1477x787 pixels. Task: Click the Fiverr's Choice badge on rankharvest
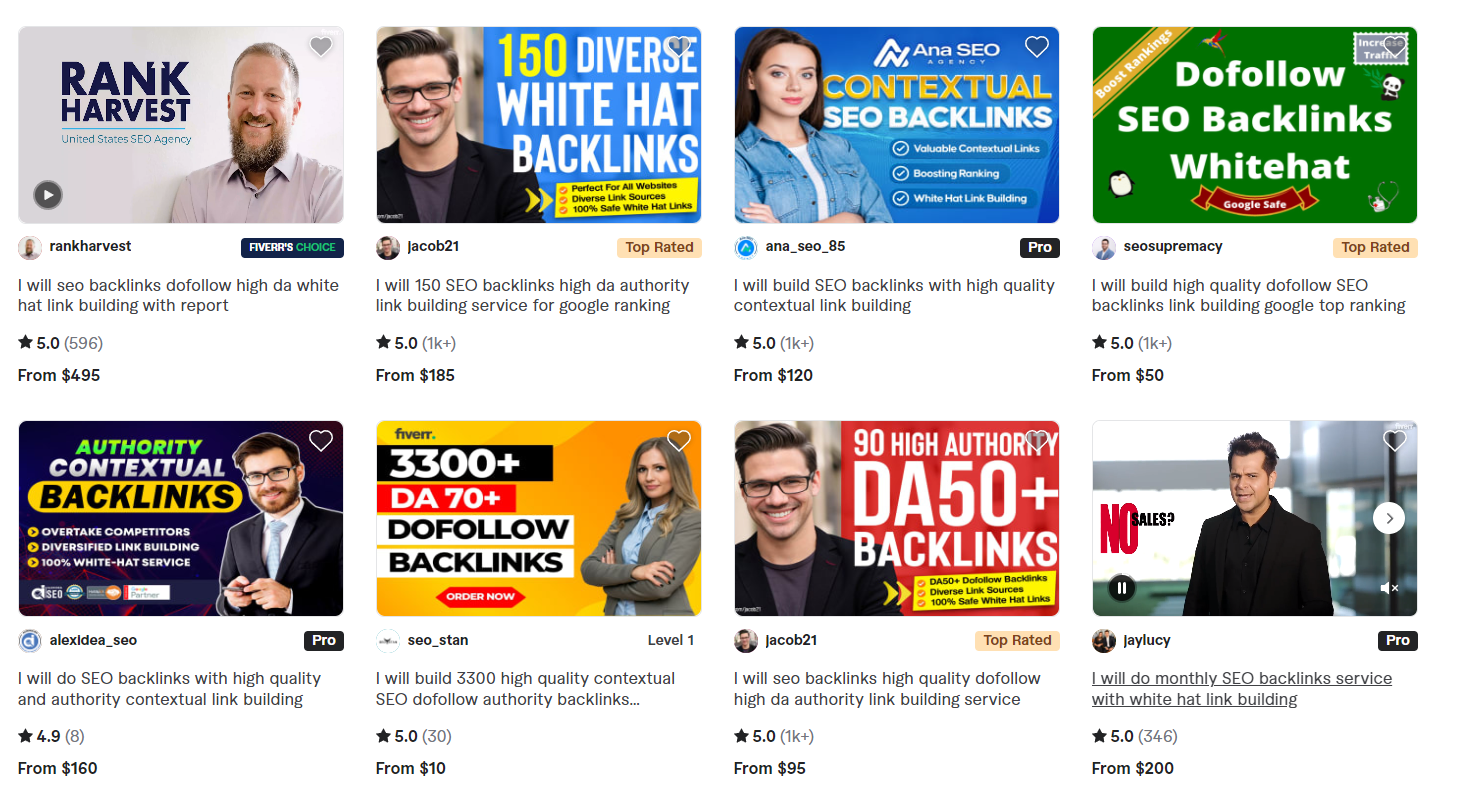click(x=292, y=247)
